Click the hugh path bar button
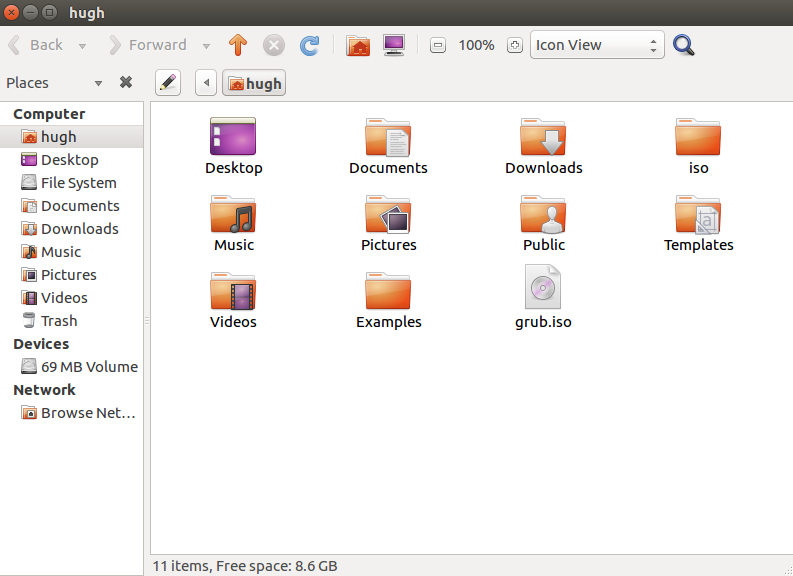793x576 pixels. tap(255, 83)
